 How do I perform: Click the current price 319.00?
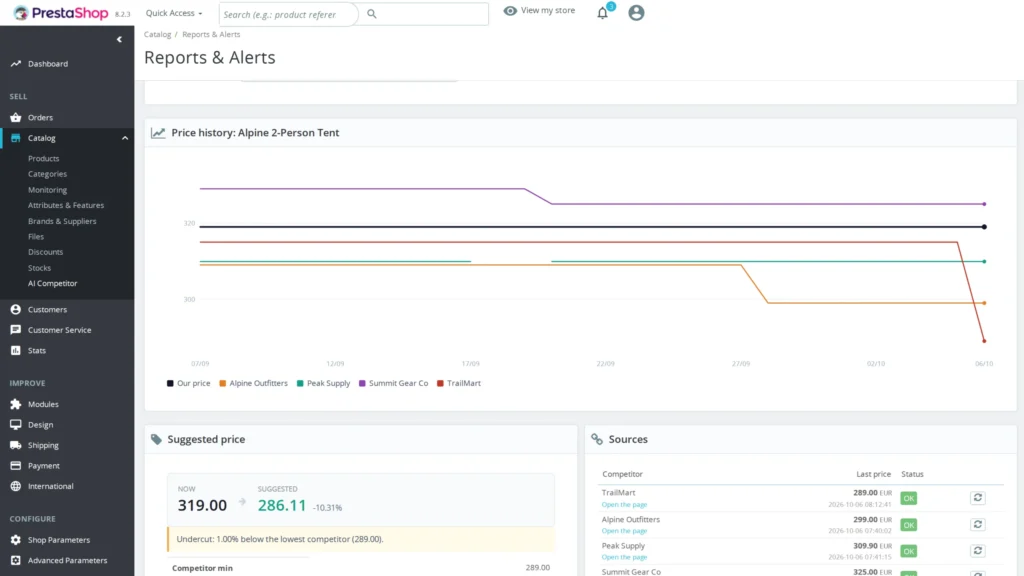point(202,505)
